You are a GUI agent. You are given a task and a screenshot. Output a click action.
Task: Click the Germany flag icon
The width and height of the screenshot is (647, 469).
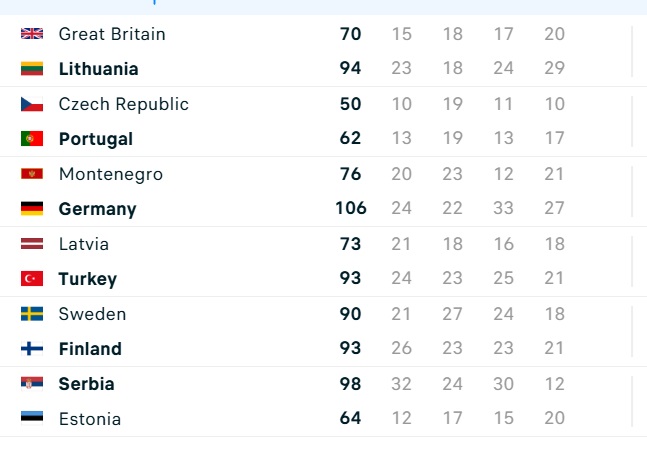[x=32, y=208]
